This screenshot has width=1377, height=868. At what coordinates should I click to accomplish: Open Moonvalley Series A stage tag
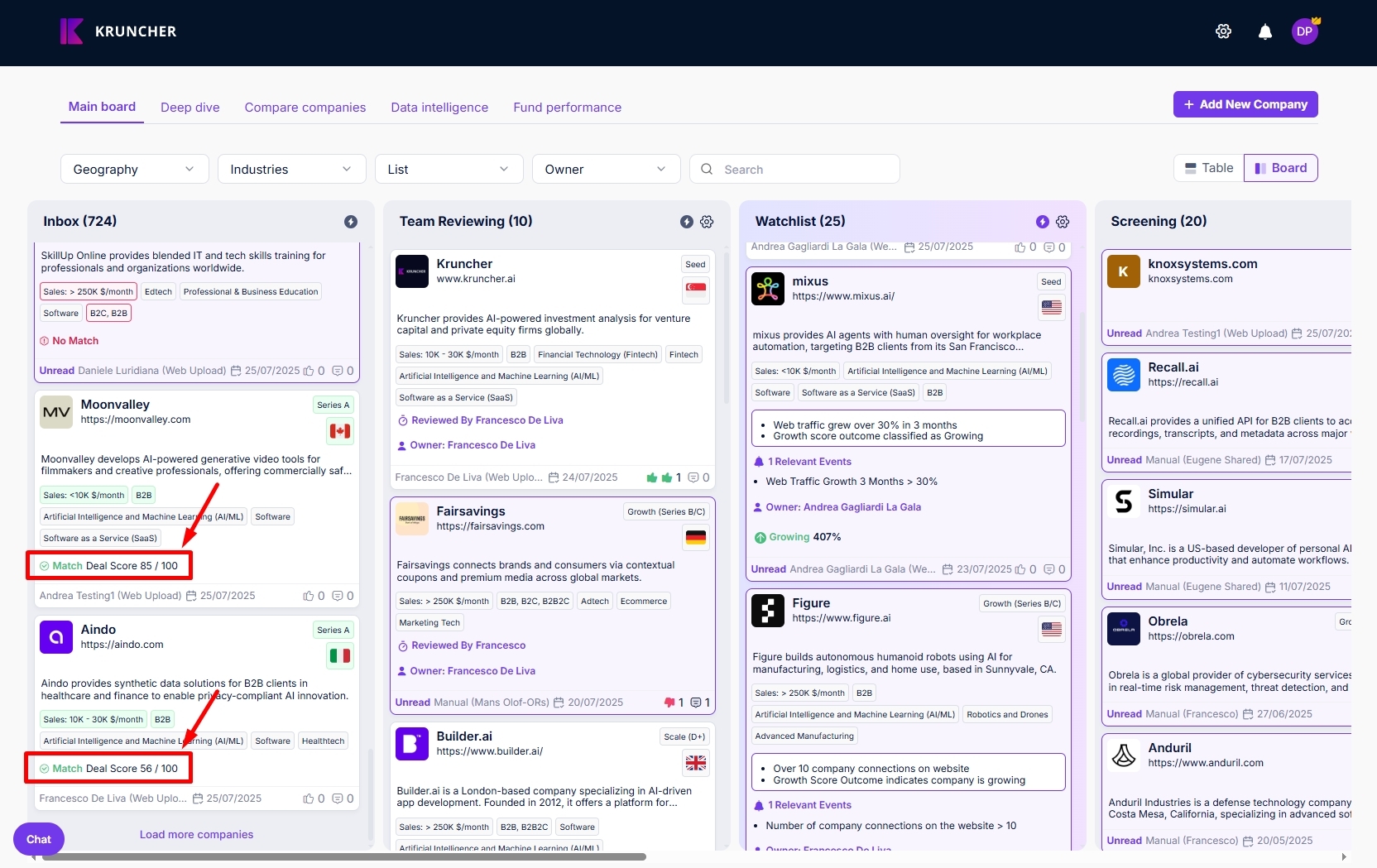pos(333,405)
